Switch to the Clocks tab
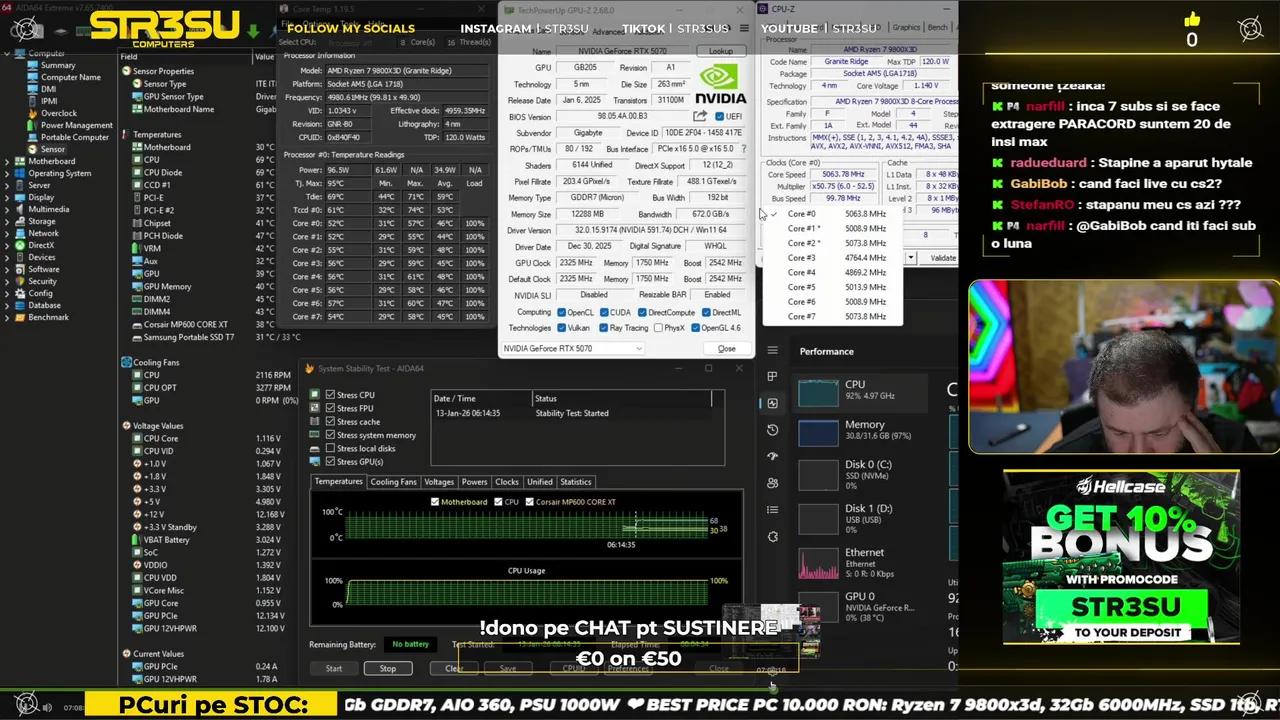Screen dimensions: 1280x720 click(507, 482)
